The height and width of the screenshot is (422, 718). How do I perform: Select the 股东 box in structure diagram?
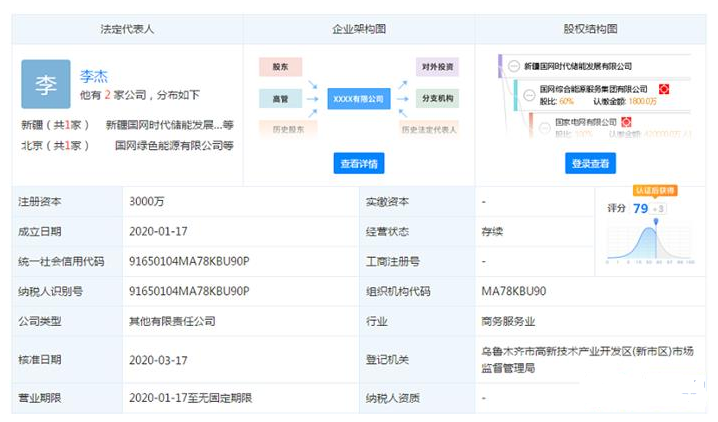point(280,67)
